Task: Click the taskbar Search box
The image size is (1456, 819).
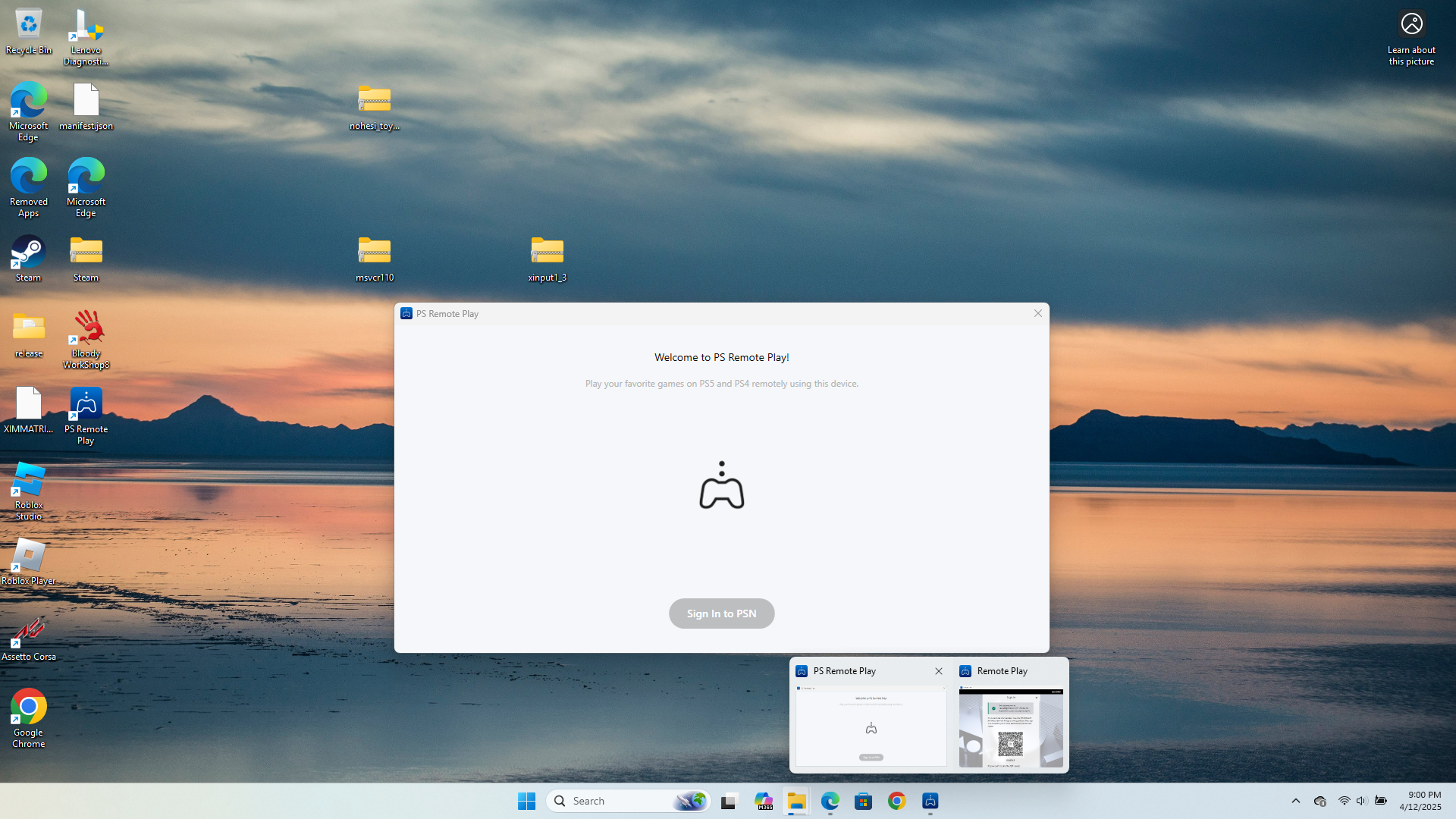Action: point(628,801)
